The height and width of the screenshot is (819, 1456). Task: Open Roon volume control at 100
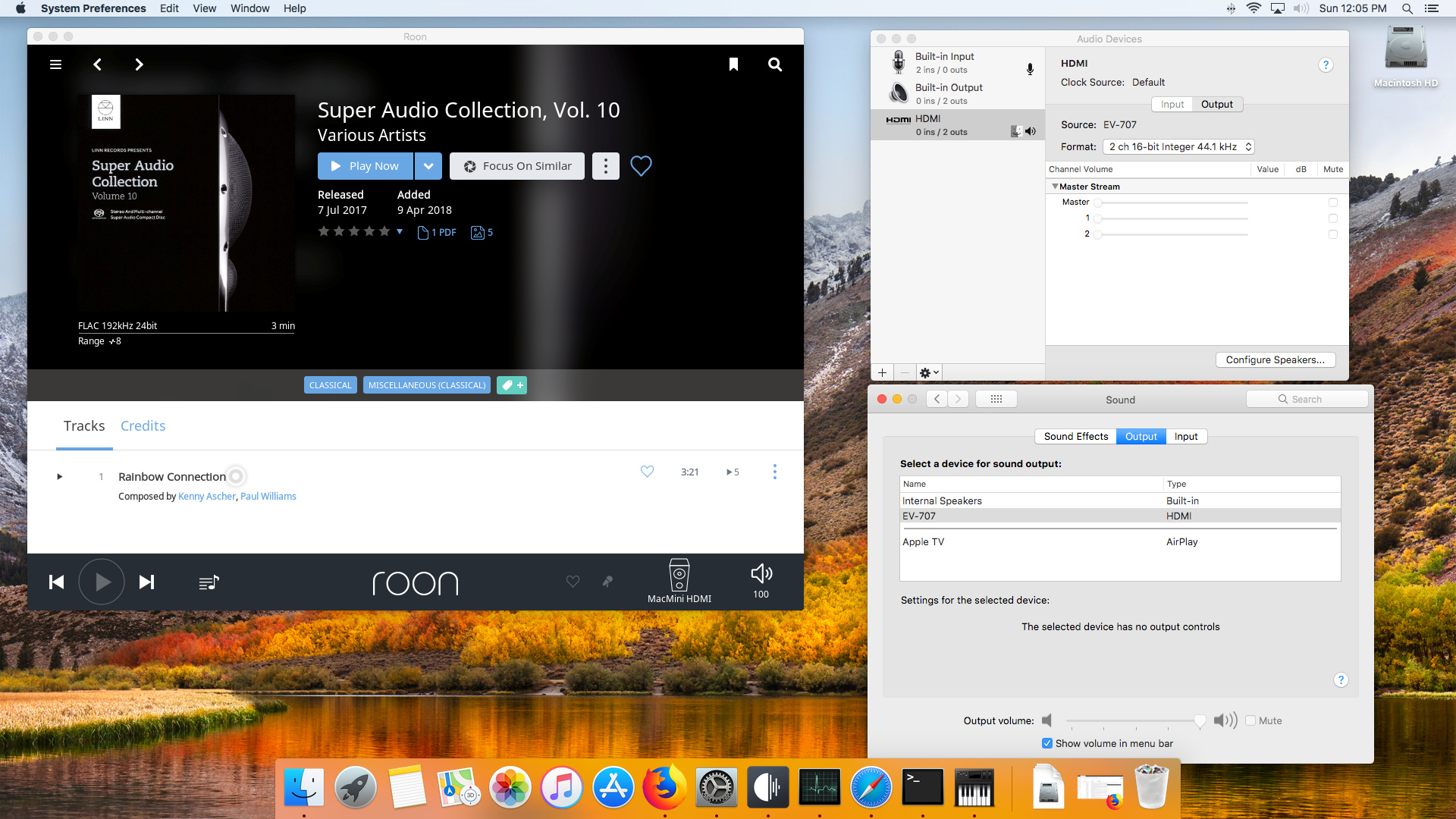(761, 581)
